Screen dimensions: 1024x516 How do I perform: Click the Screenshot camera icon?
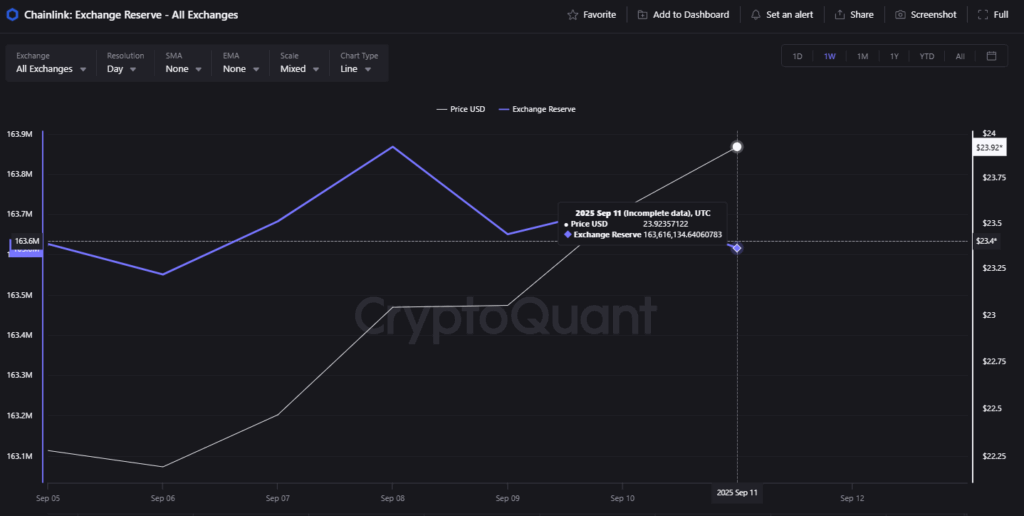click(900, 14)
